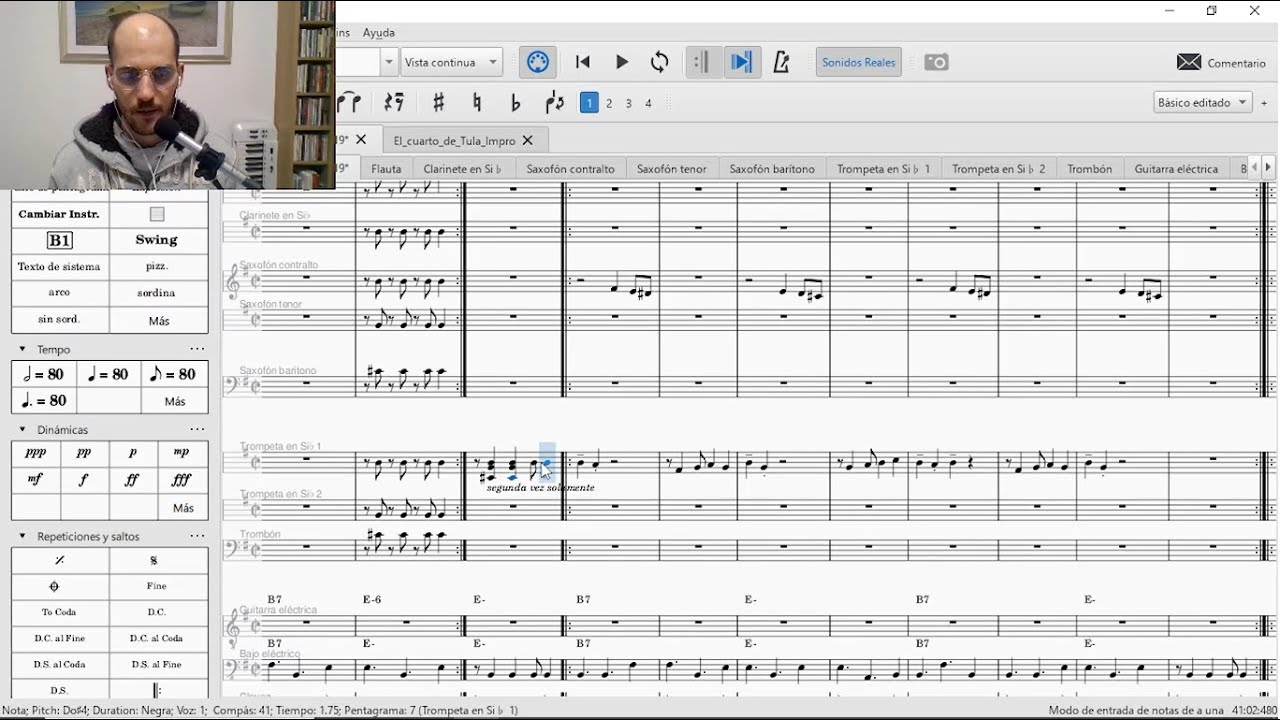The height and width of the screenshot is (720, 1280).
Task: Select eighth note = 80 tempo
Action: coord(174,374)
